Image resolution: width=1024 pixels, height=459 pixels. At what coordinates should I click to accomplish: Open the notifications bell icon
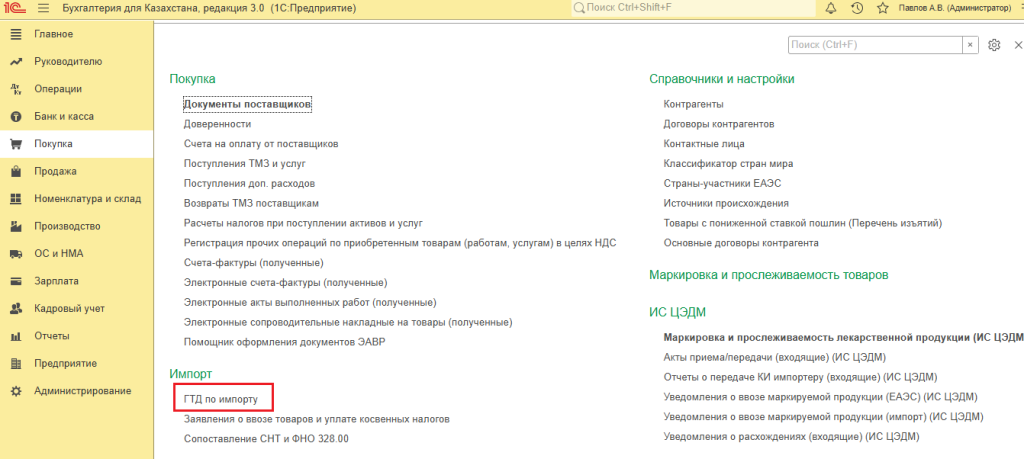pos(831,8)
